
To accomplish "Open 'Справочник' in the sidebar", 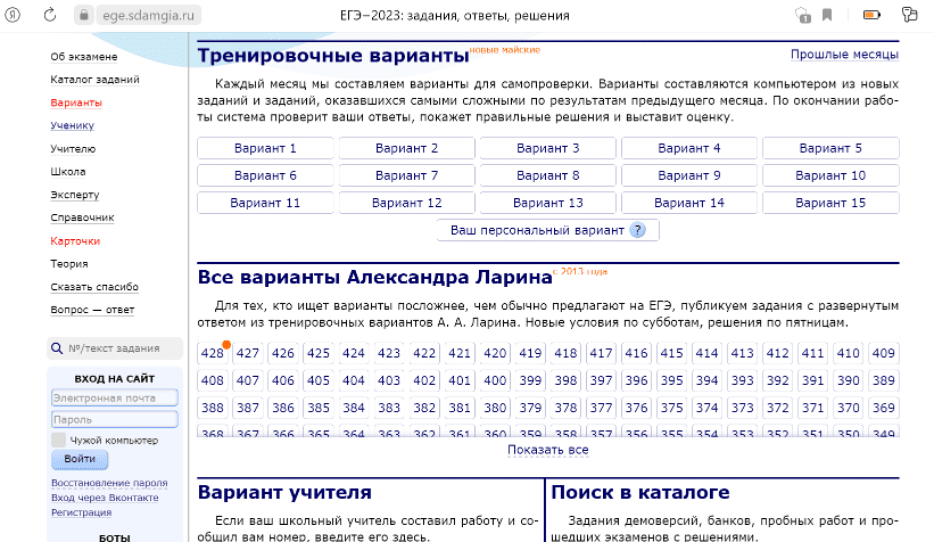I will [82, 217].
